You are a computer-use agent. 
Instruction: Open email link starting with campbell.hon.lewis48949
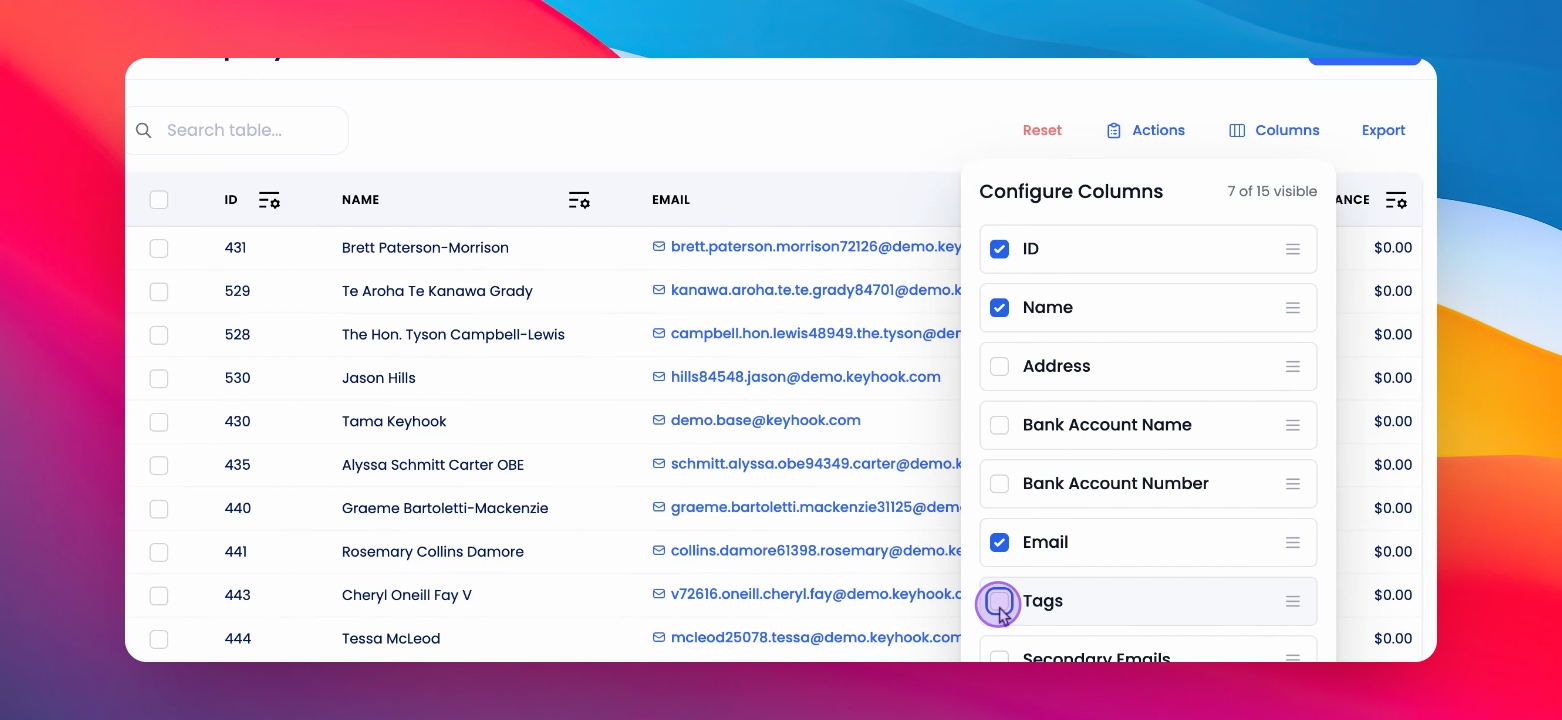tap(815, 334)
